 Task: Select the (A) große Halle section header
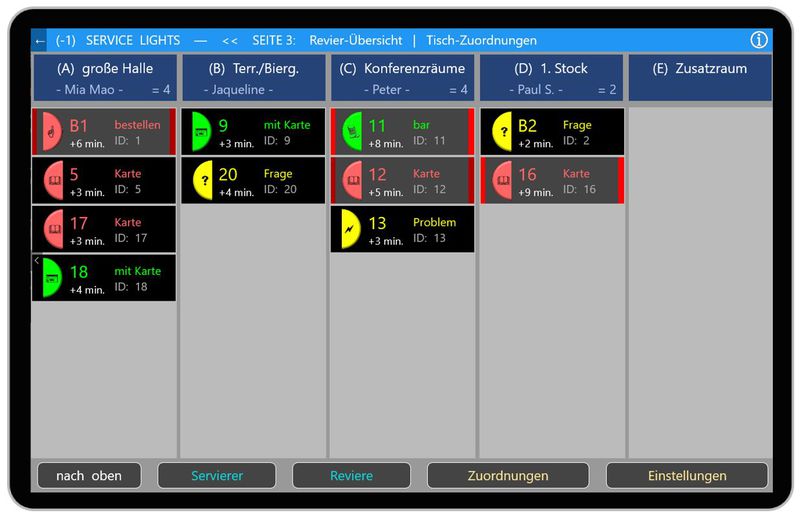(104, 78)
